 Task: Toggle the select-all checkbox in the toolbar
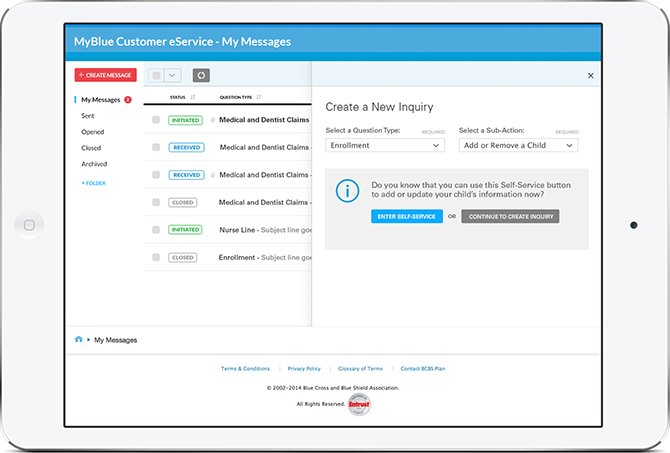pyautogui.click(x=156, y=75)
